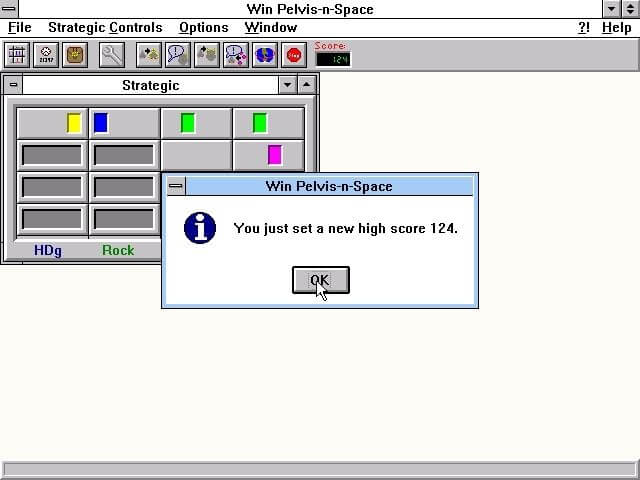Click the 'You just set a new high score 124.' message
The height and width of the screenshot is (480, 640).
click(345, 228)
